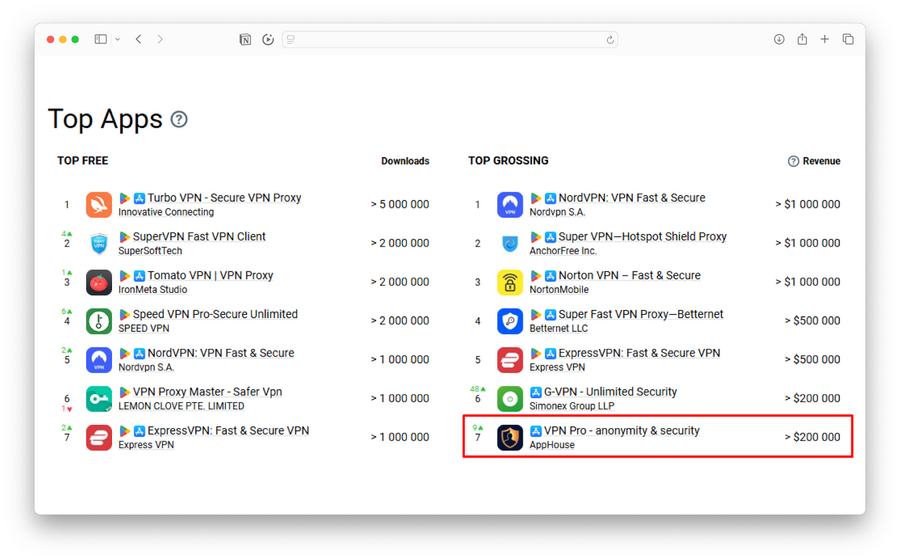
Task: Open the Share menu icon
Action: (x=802, y=39)
